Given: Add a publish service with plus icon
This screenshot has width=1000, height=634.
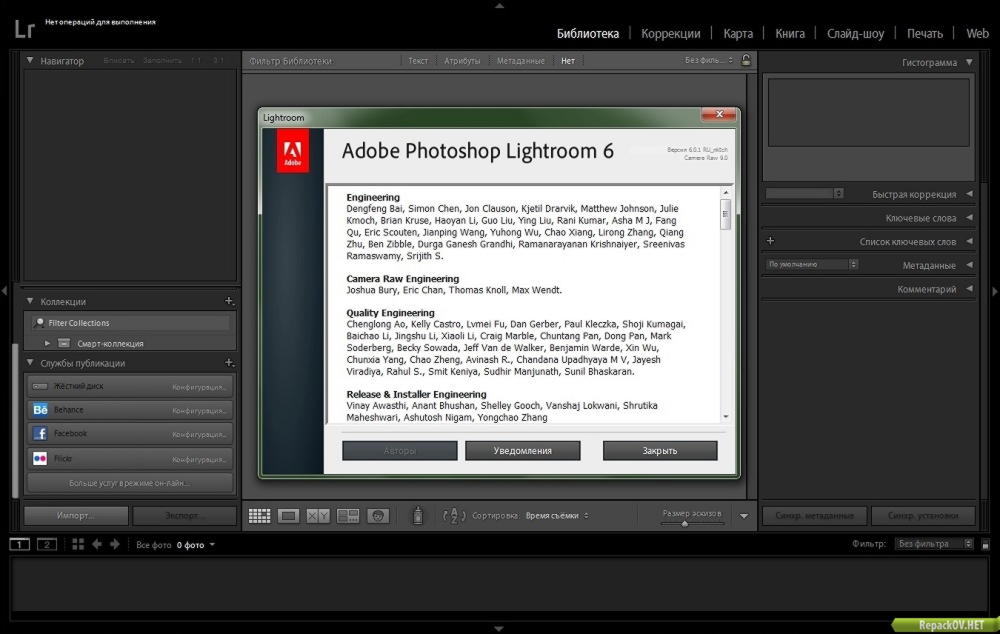Looking at the screenshot, I should (x=229, y=363).
